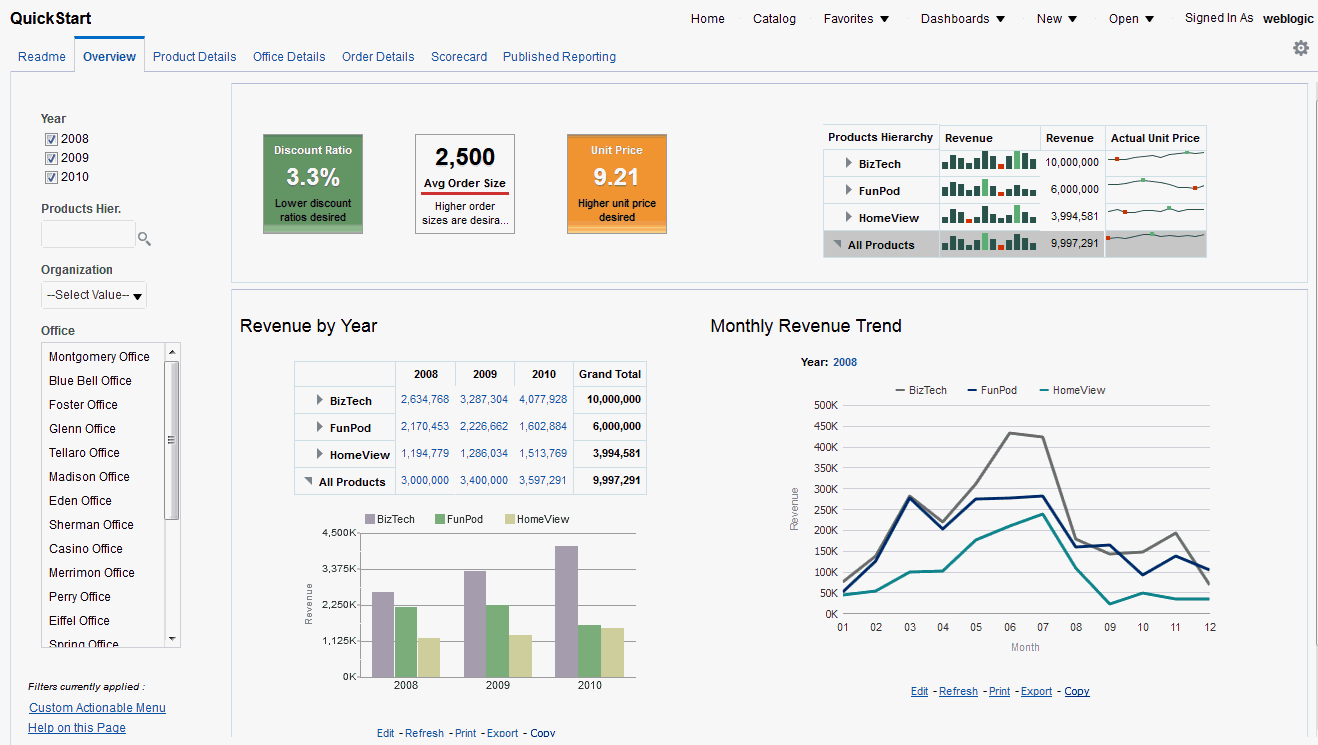Open the Product Details tab
The width and height of the screenshot is (1318, 745).
click(x=194, y=57)
